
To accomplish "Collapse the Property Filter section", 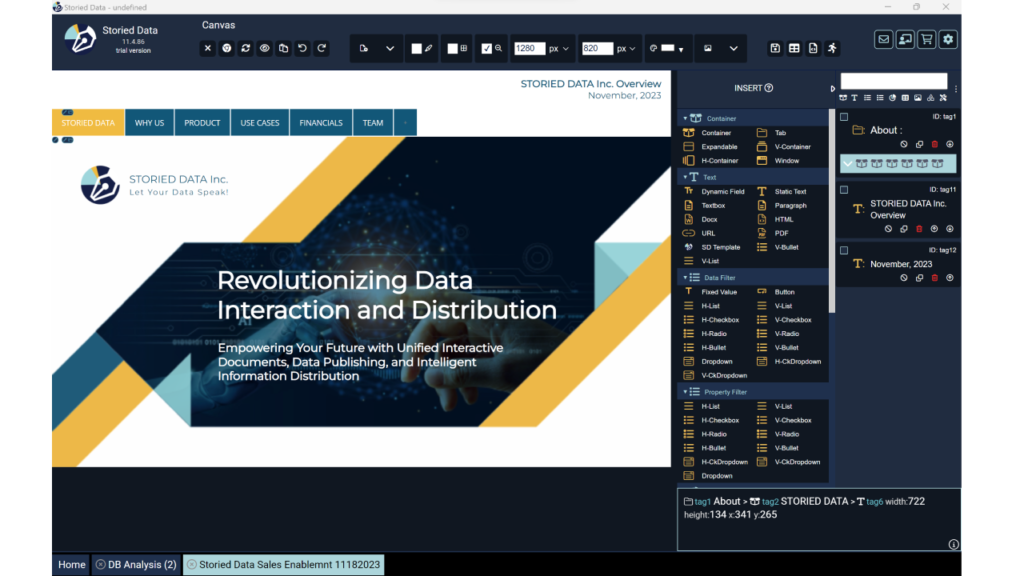I will click(x=685, y=392).
